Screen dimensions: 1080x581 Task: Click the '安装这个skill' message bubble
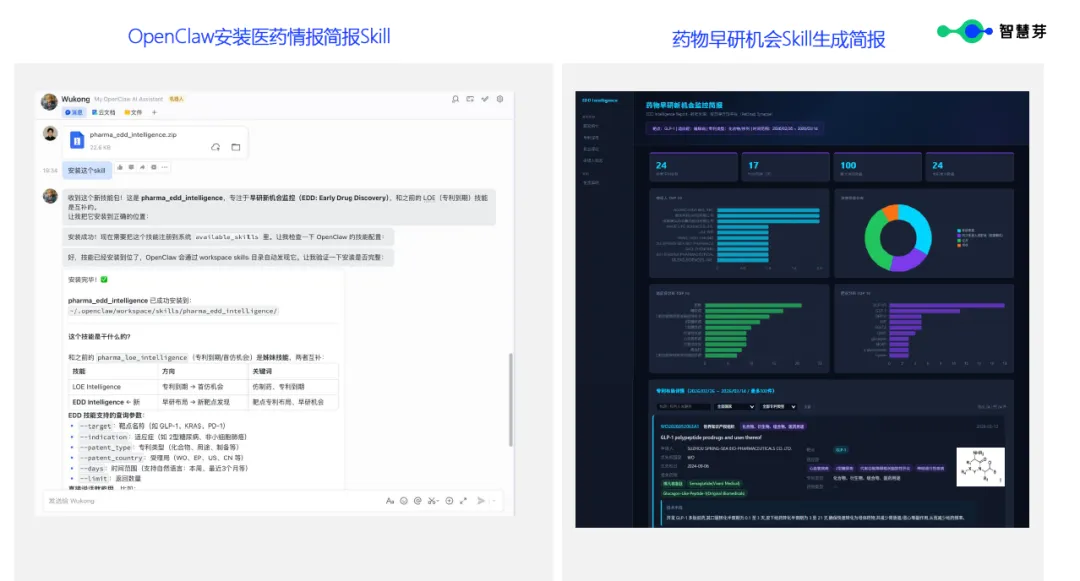tap(86, 170)
